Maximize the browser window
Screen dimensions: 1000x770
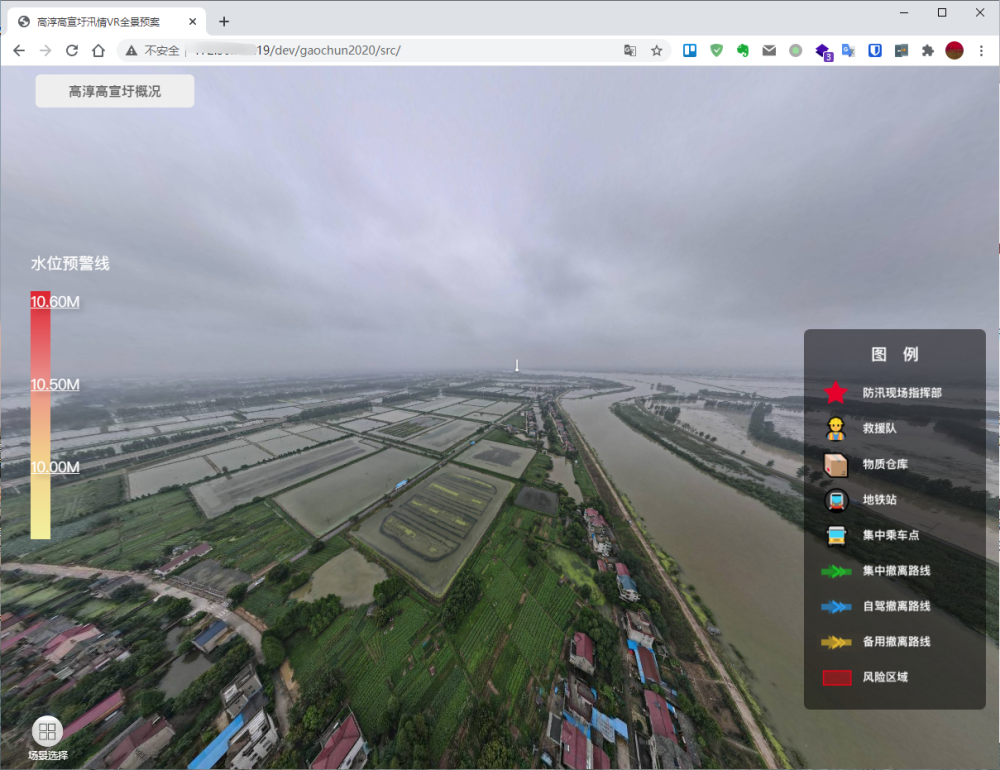(x=942, y=13)
